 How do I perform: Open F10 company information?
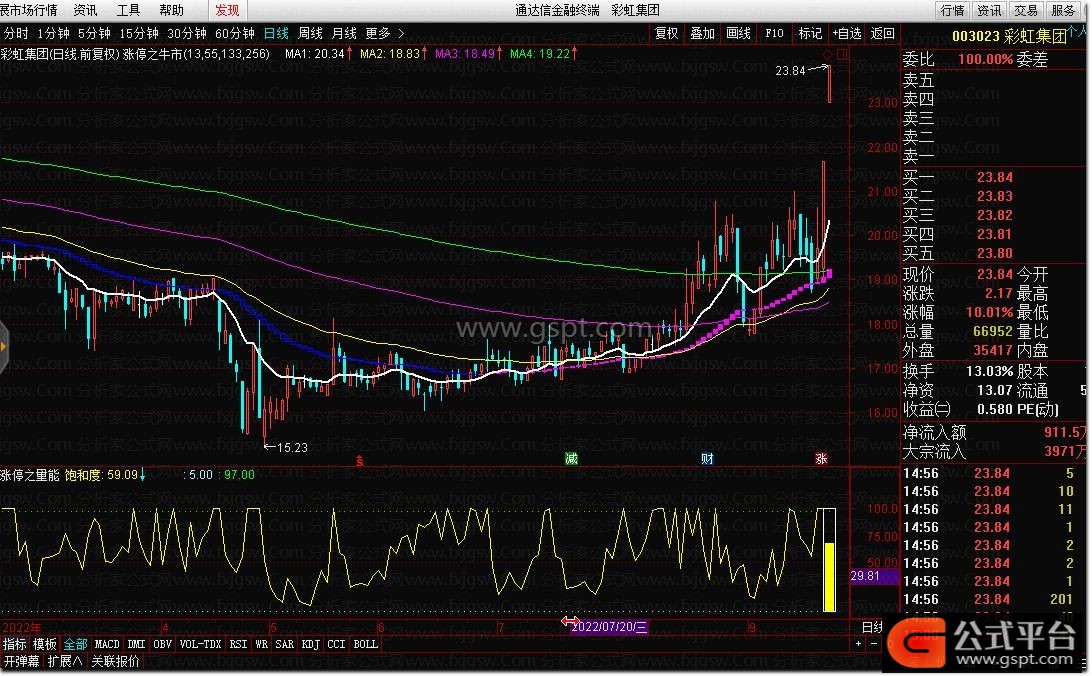774,33
